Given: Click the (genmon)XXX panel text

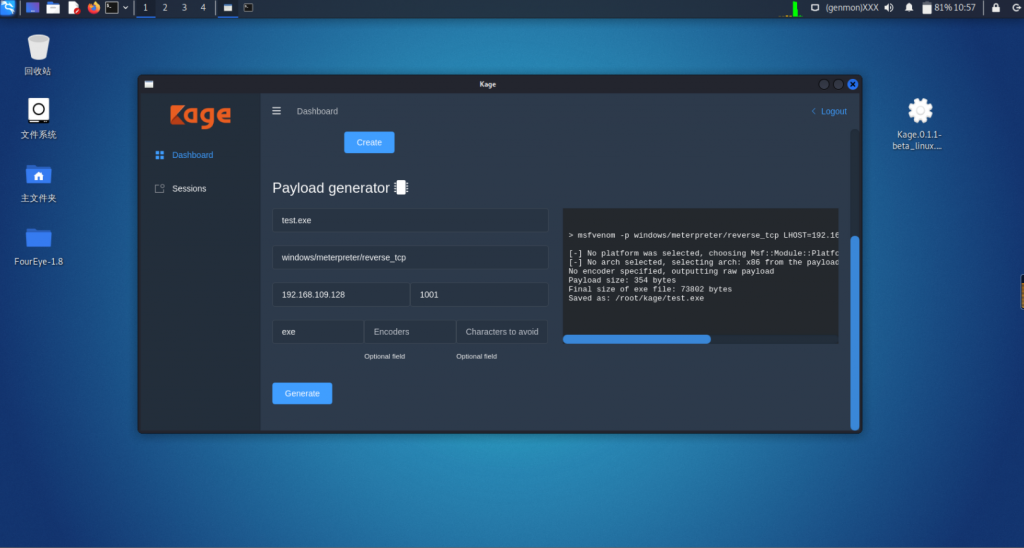Looking at the screenshot, I should pos(852,8).
